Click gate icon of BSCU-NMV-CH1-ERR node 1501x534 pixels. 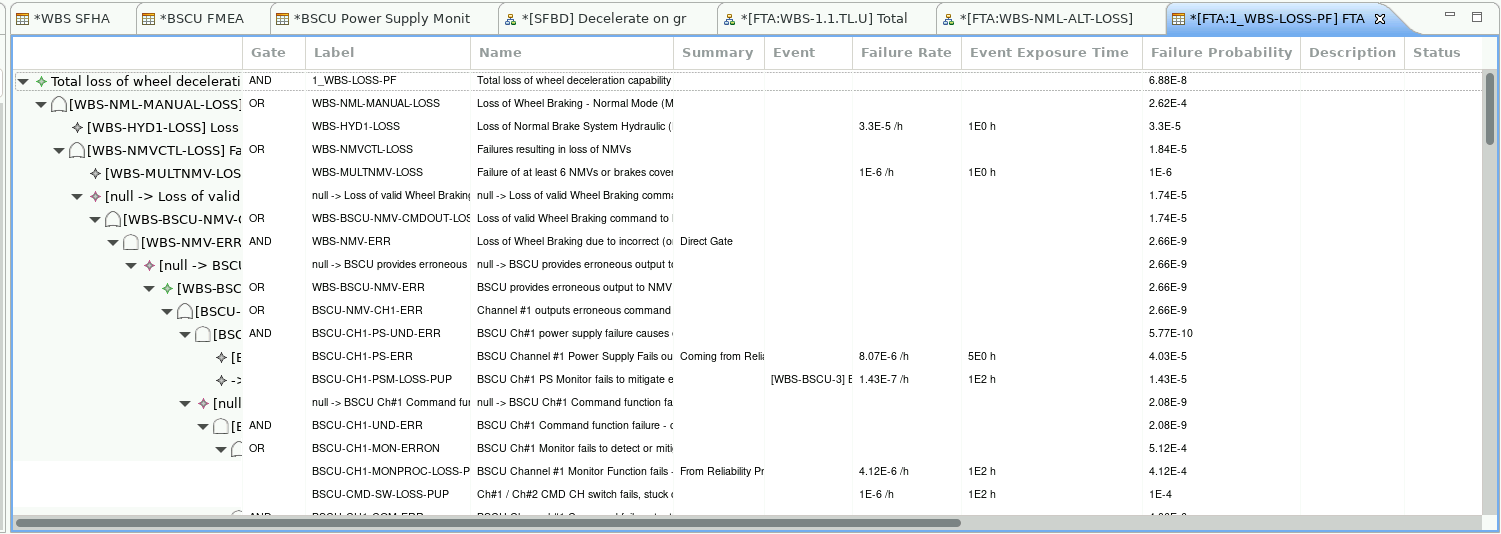coord(185,311)
